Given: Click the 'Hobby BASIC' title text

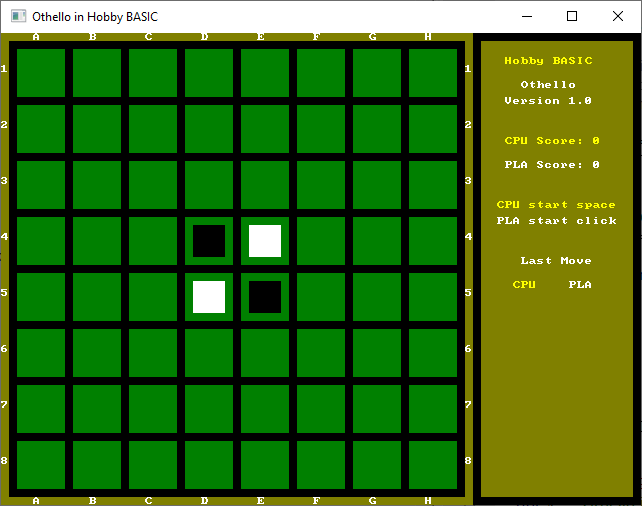Looking at the screenshot, I should click(x=548, y=61).
